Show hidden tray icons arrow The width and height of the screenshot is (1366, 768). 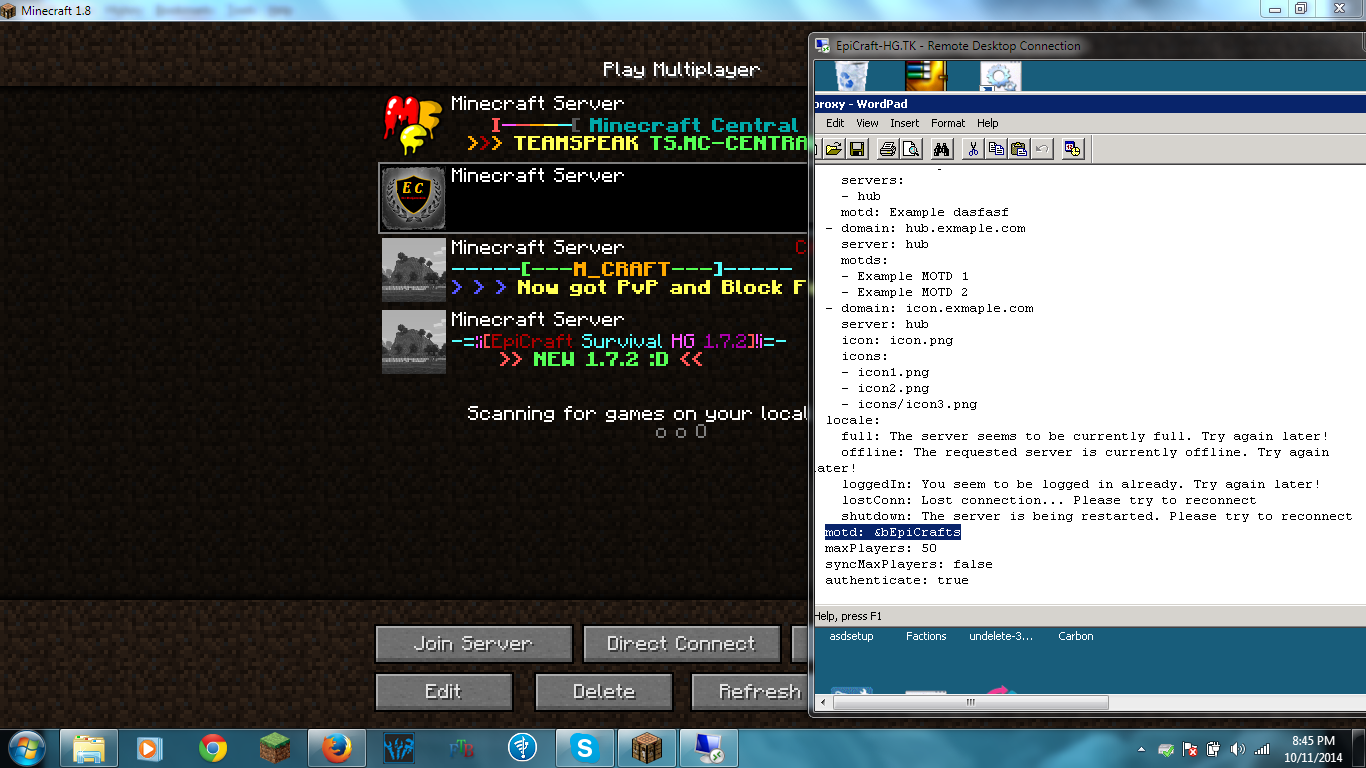[x=1141, y=749]
